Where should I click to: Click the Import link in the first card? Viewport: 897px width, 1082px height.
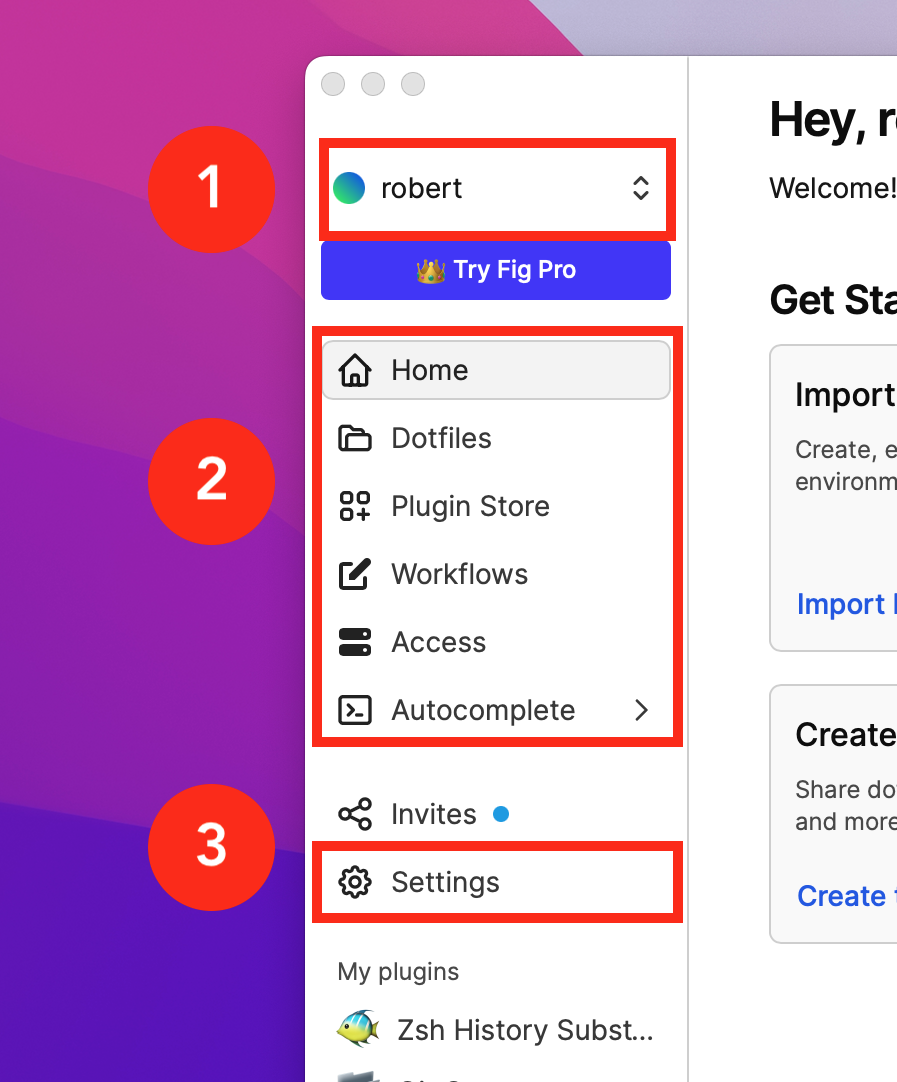click(847, 604)
